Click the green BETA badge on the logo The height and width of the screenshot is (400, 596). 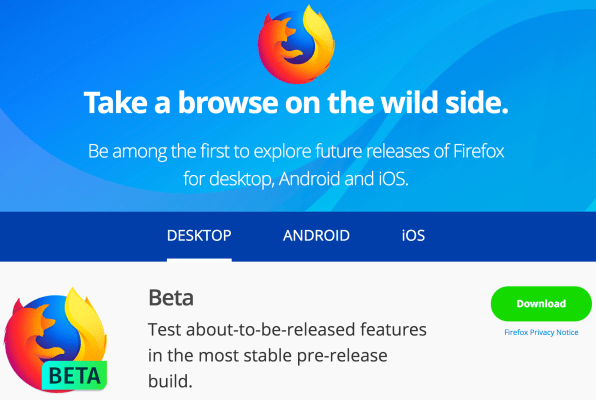[74, 376]
